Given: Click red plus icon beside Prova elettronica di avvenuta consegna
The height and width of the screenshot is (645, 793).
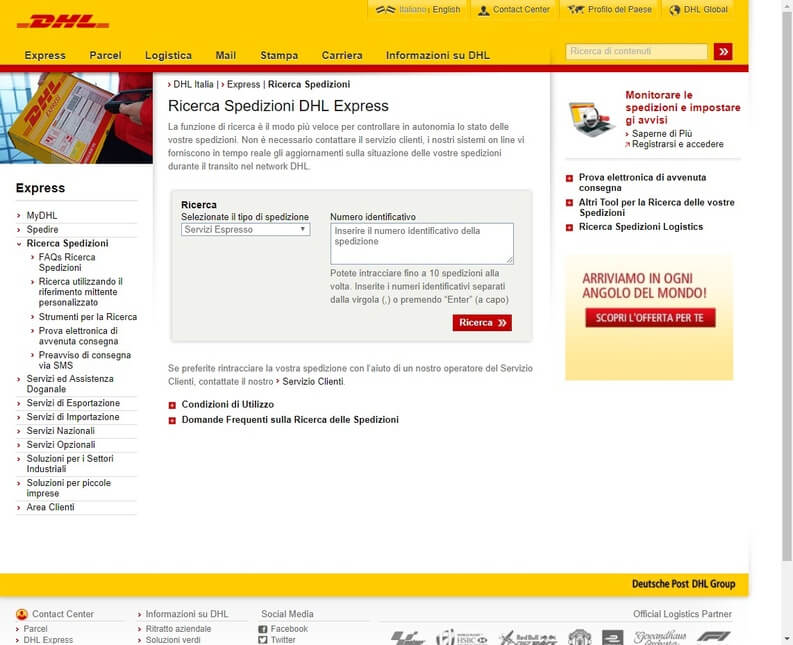Looking at the screenshot, I should [569, 178].
